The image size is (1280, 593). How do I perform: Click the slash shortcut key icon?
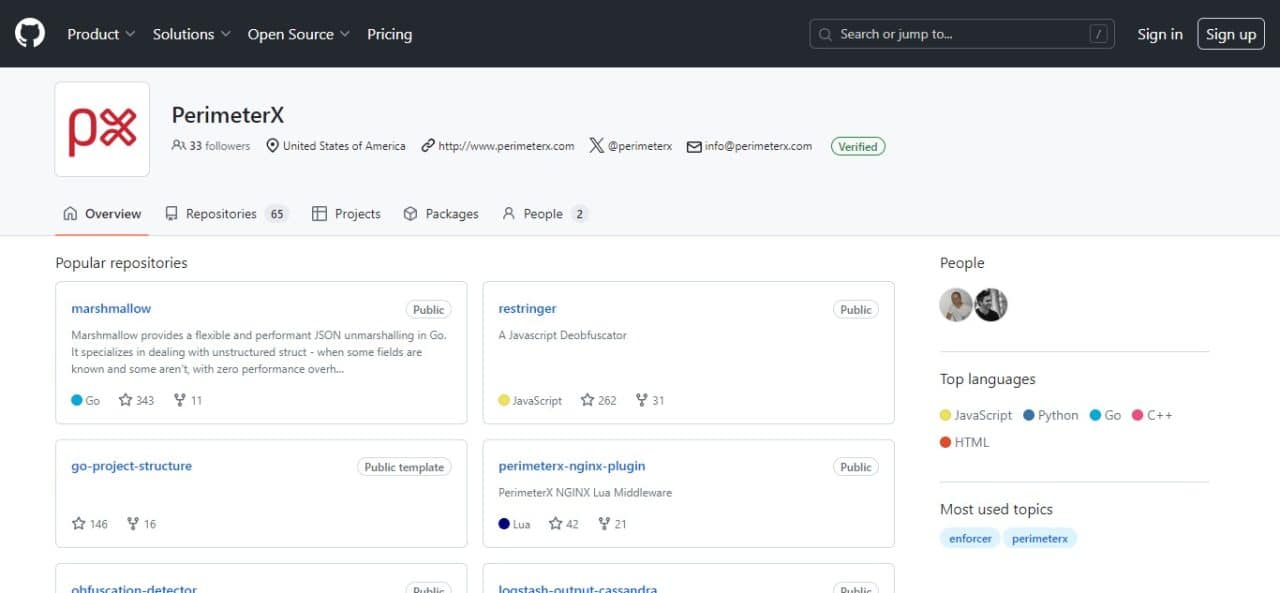click(x=1099, y=34)
